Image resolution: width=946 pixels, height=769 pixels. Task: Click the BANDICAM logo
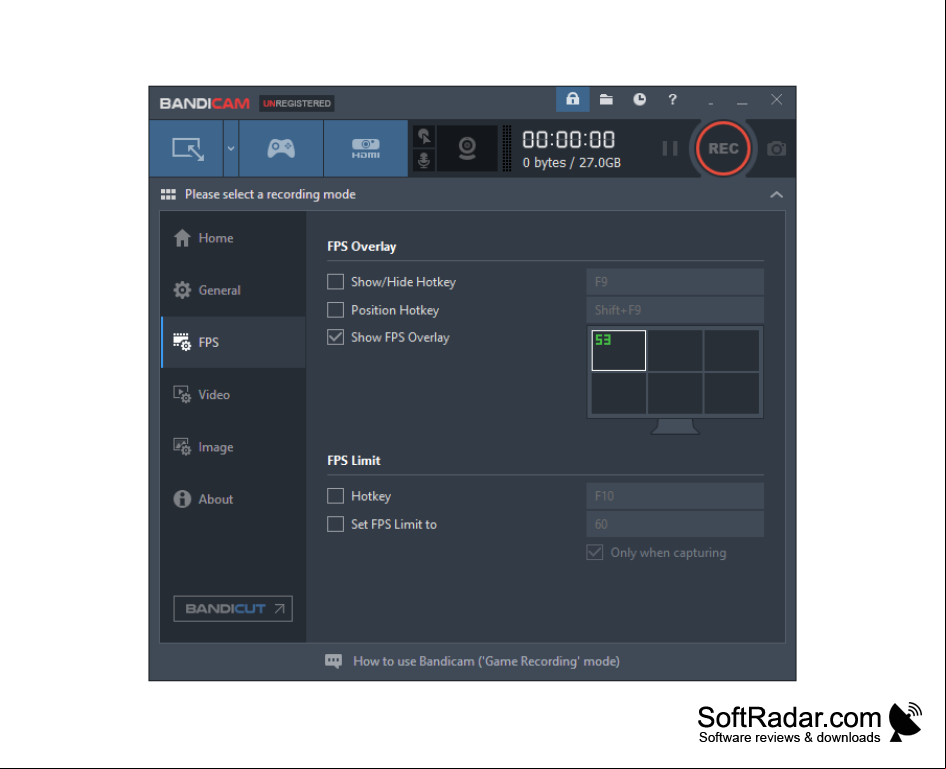pos(205,103)
